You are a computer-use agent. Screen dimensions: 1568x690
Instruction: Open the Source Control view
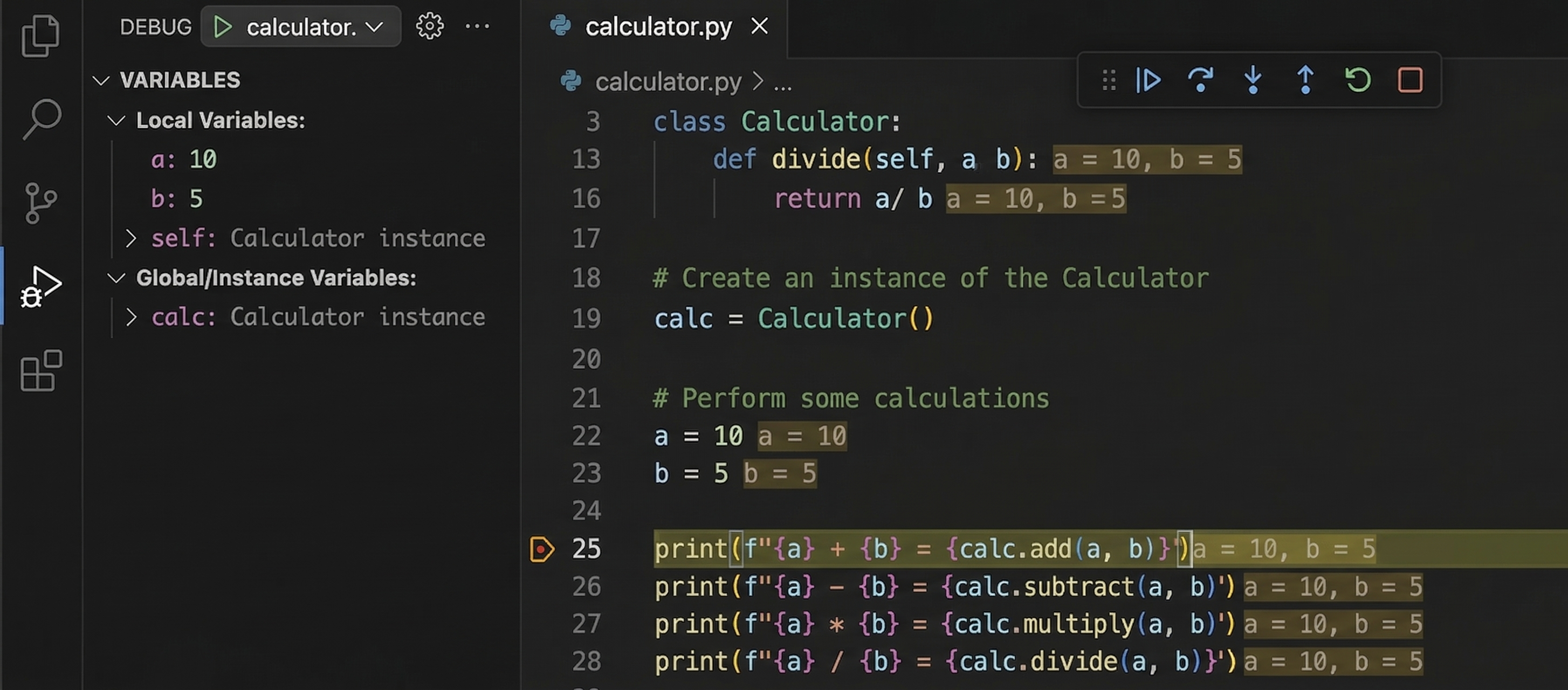(x=41, y=203)
